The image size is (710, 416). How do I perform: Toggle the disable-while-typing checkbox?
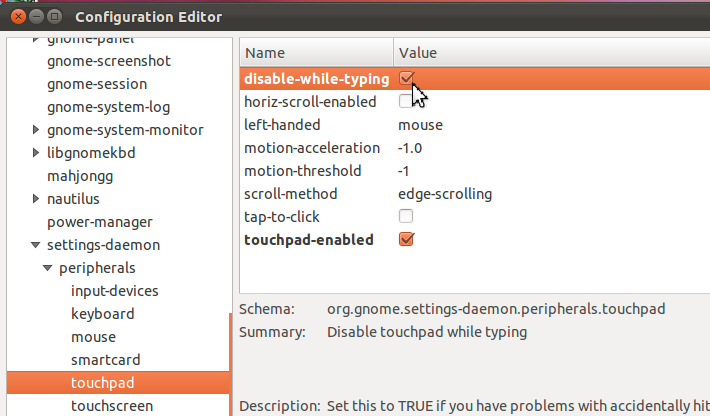point(406,78)
